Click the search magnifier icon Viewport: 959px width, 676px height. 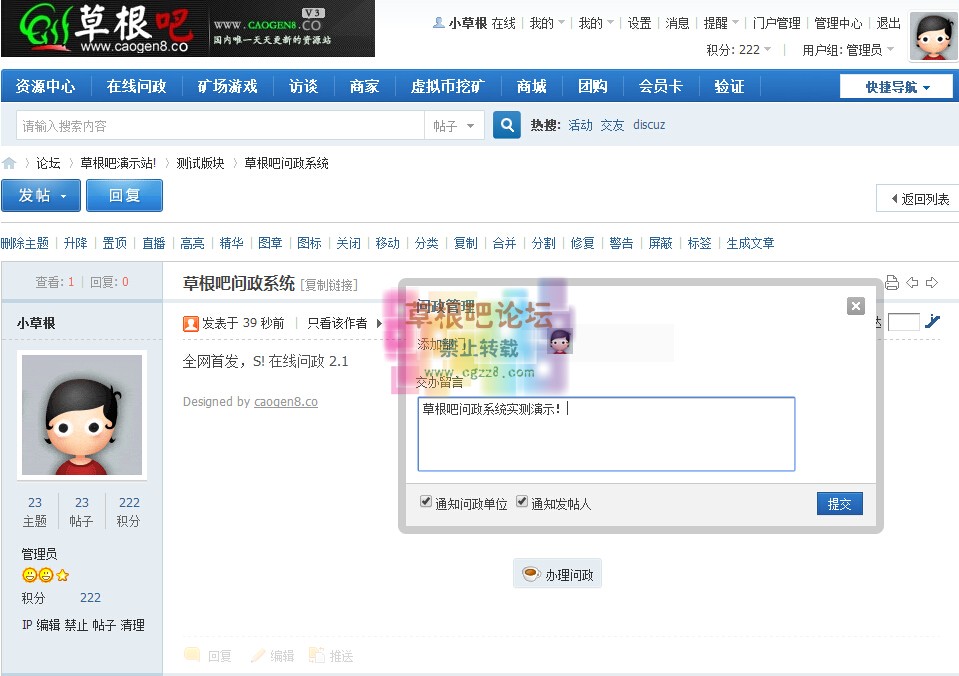point(505,124)
